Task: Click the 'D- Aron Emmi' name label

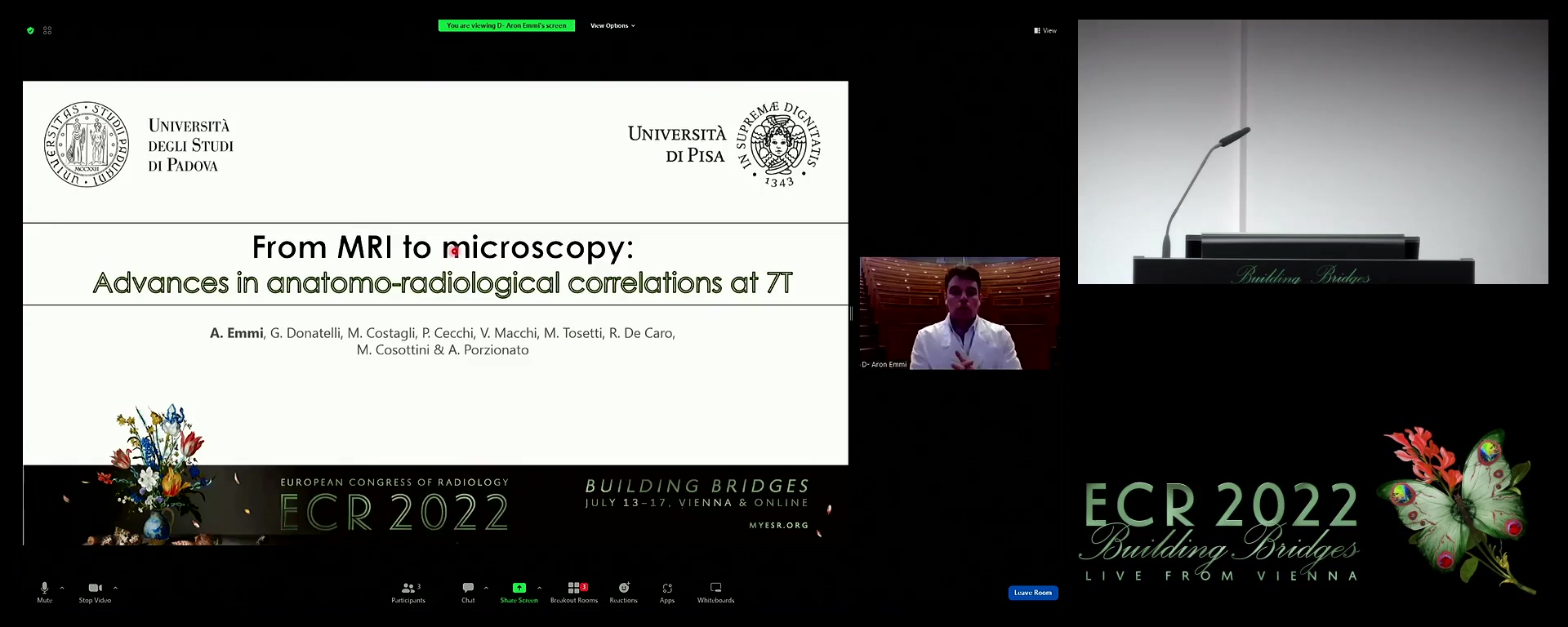Action: tap(884, 364)
